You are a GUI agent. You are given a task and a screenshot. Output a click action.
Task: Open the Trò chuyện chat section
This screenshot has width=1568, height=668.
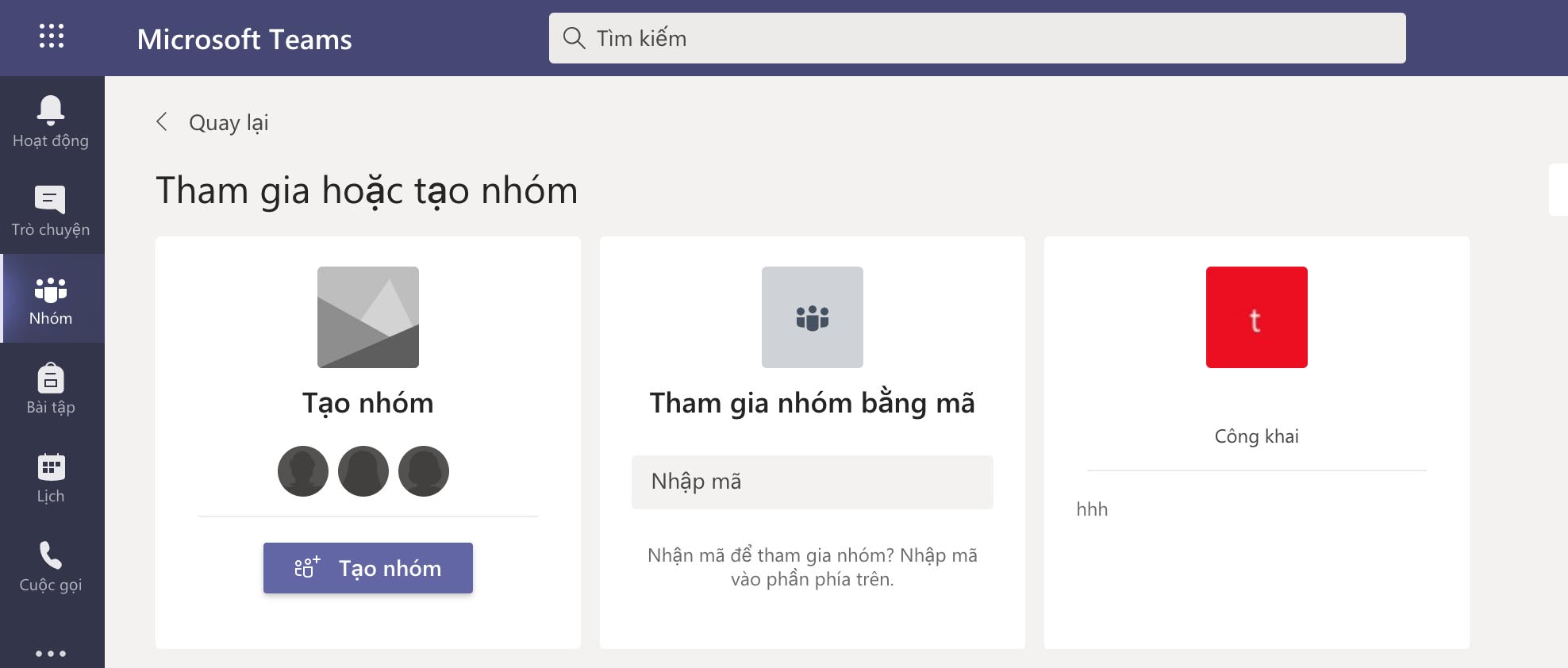pyautogui.click(x=51, y=210)
